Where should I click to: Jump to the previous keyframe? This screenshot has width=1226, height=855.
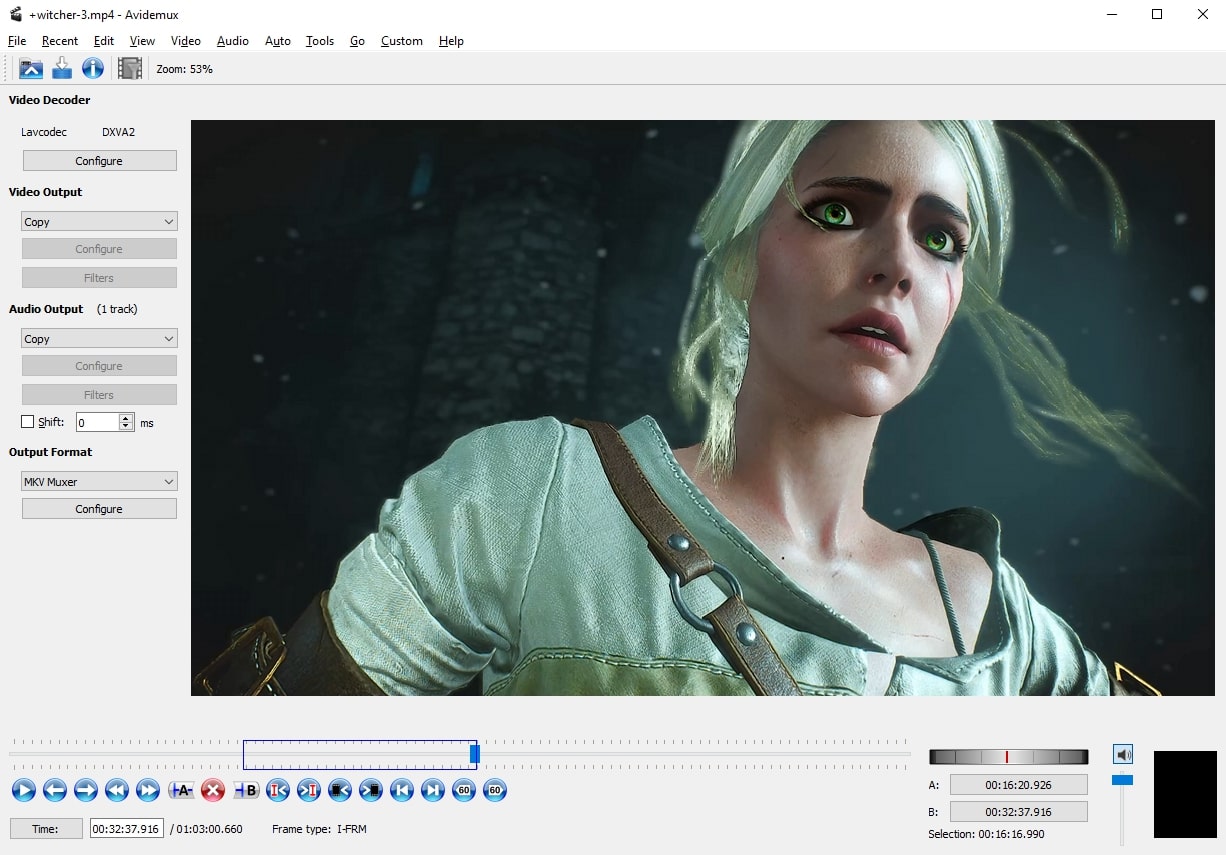coord(117,790)
